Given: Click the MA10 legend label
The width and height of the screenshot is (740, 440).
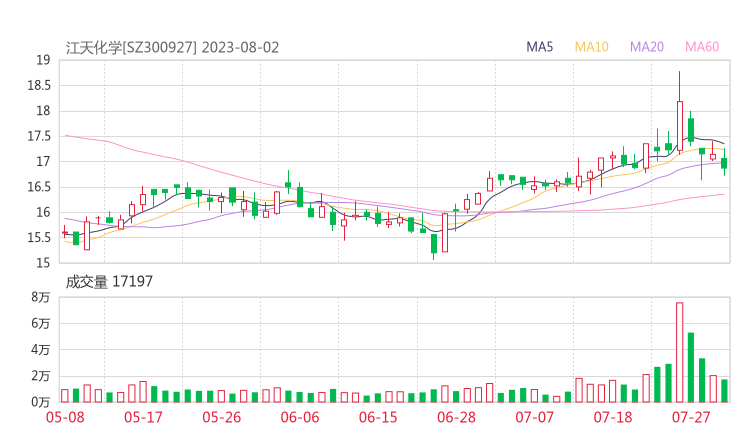Looking at the screenshot, I should [591, 47].
